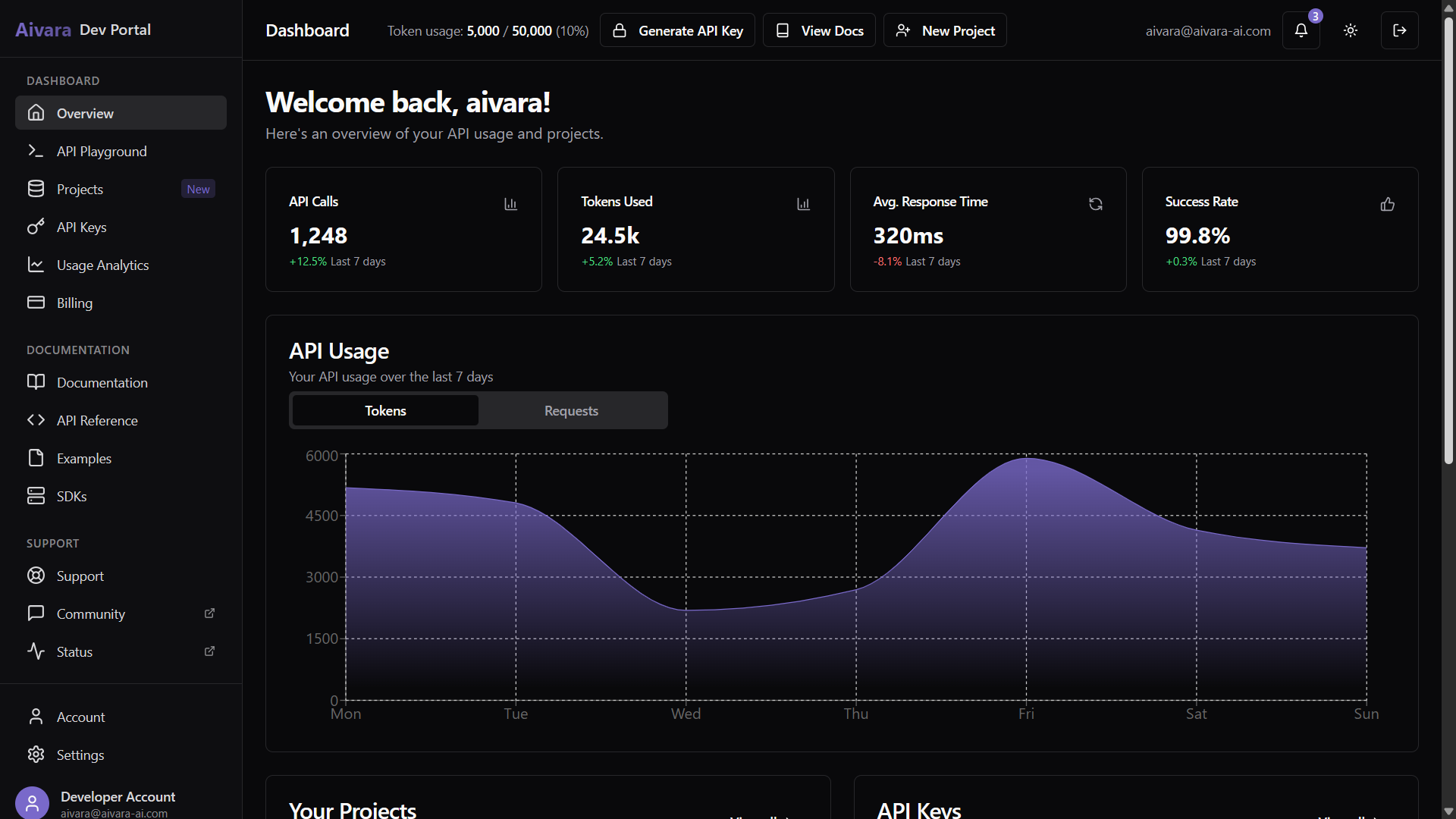The width and height of the screenshot is (1456, 819).
Task: Switch chart to the Requests tab
Action: tap(571, 410)
